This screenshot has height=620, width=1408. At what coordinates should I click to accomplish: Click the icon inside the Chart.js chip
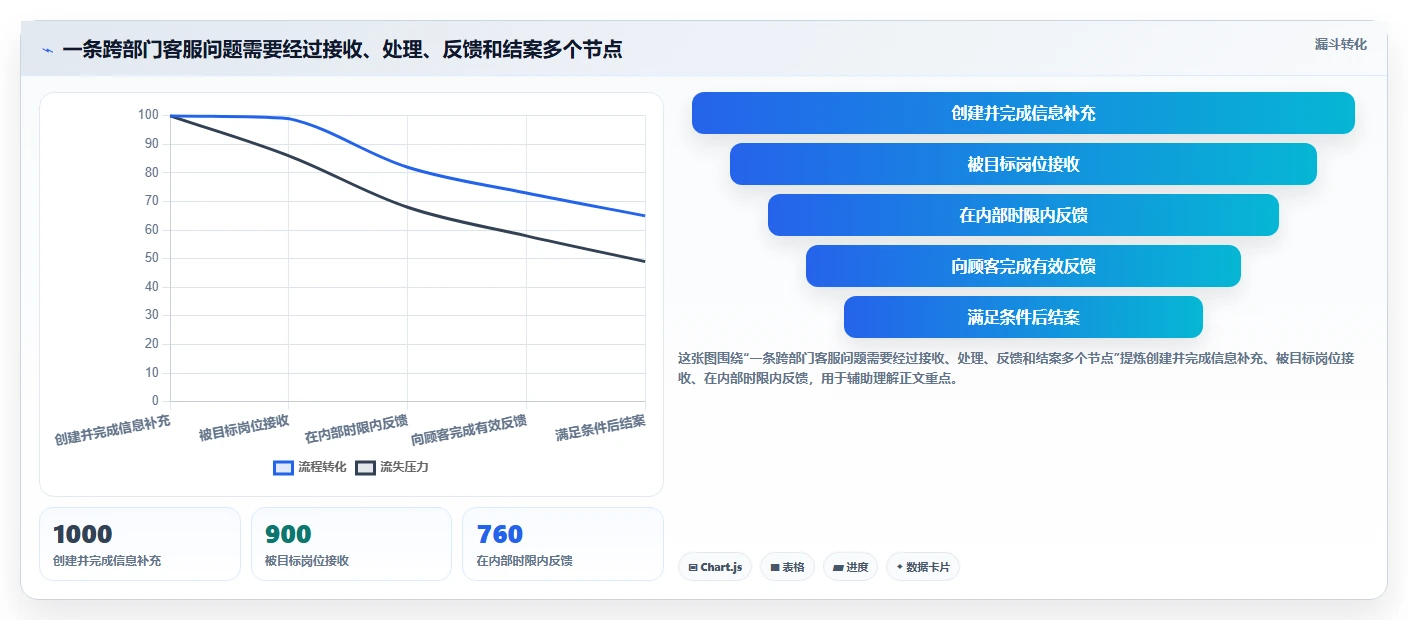(x=693, y=567)
